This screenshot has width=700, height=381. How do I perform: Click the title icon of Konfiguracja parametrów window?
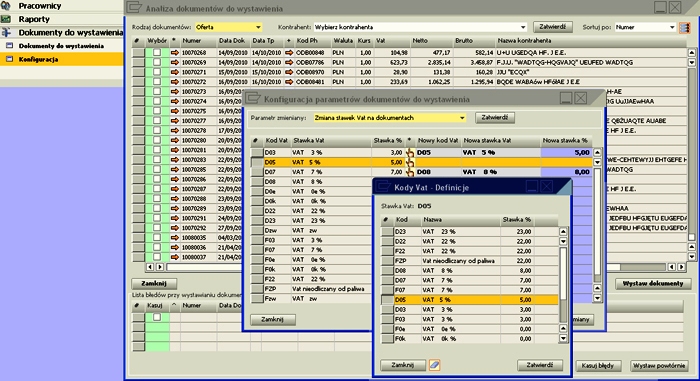click(x=252, y=98)
